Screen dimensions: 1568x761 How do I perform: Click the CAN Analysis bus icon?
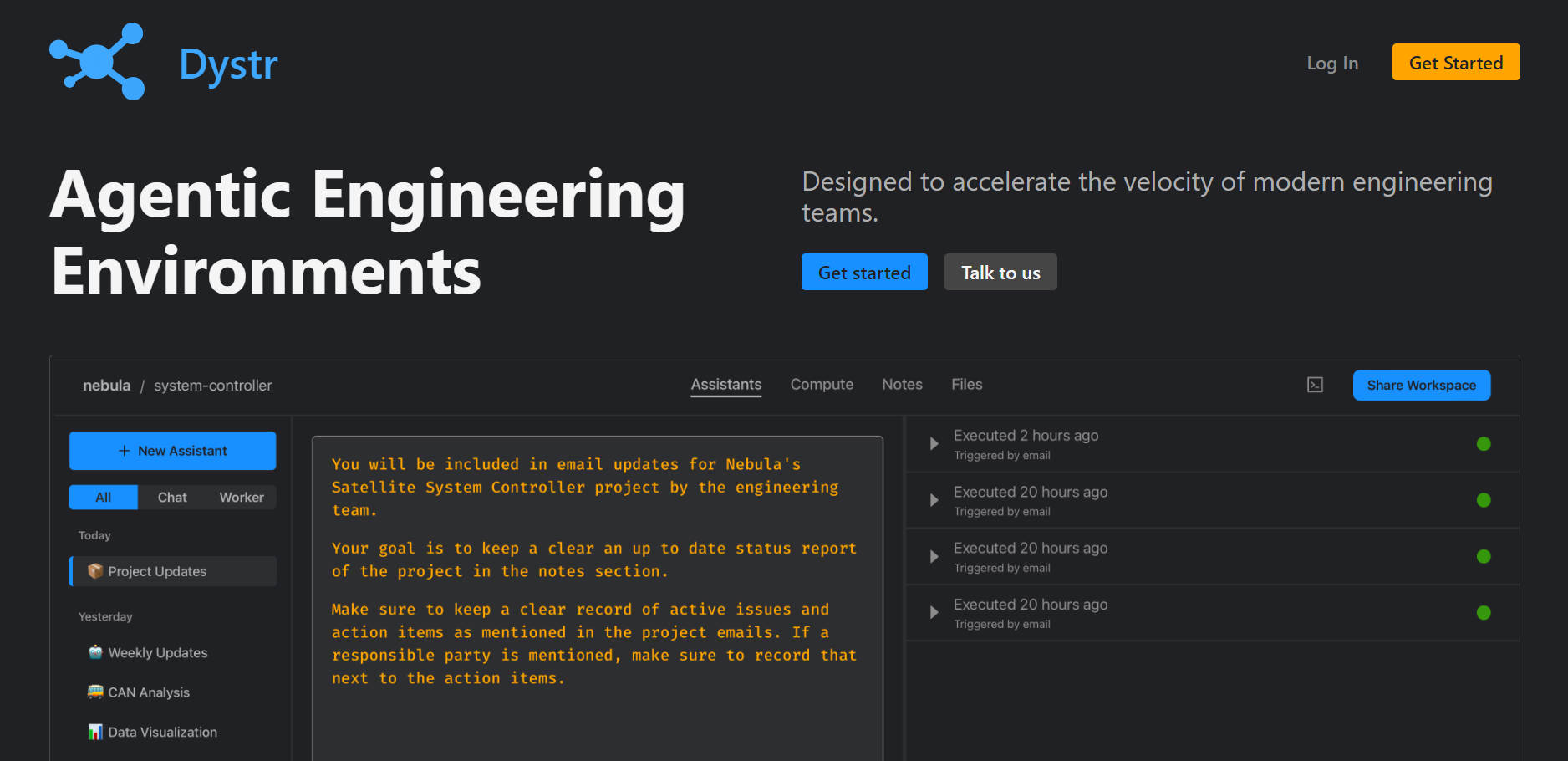(x=95, y=692)
